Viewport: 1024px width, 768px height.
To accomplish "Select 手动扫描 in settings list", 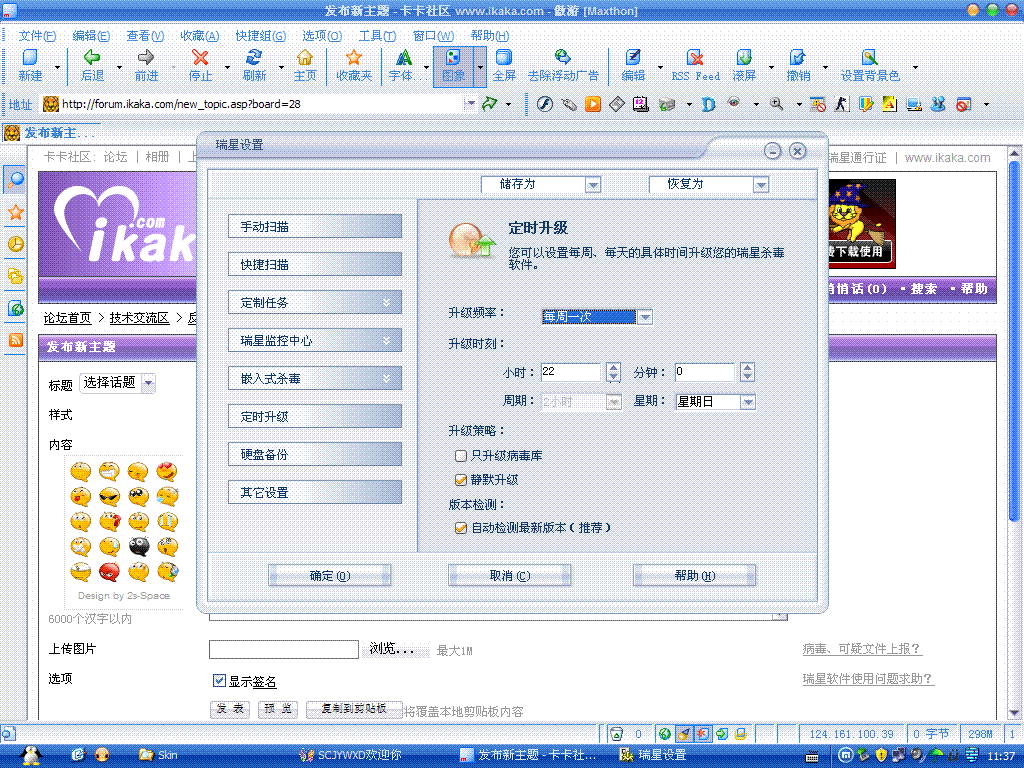I will [315, 227].
